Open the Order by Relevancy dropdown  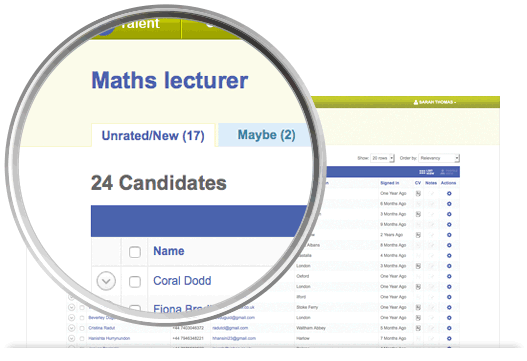(439, 158)
